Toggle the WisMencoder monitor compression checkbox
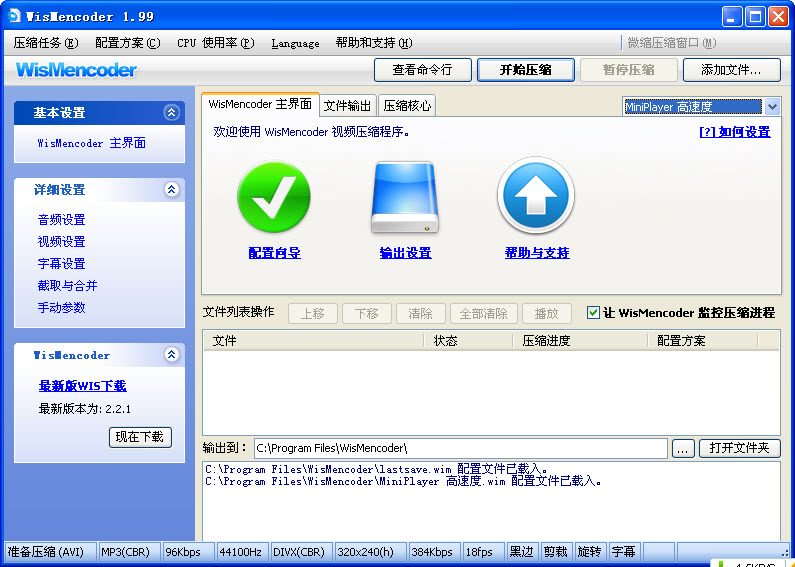Viewport: 795px width, 567px height. (x=593, y=312)
